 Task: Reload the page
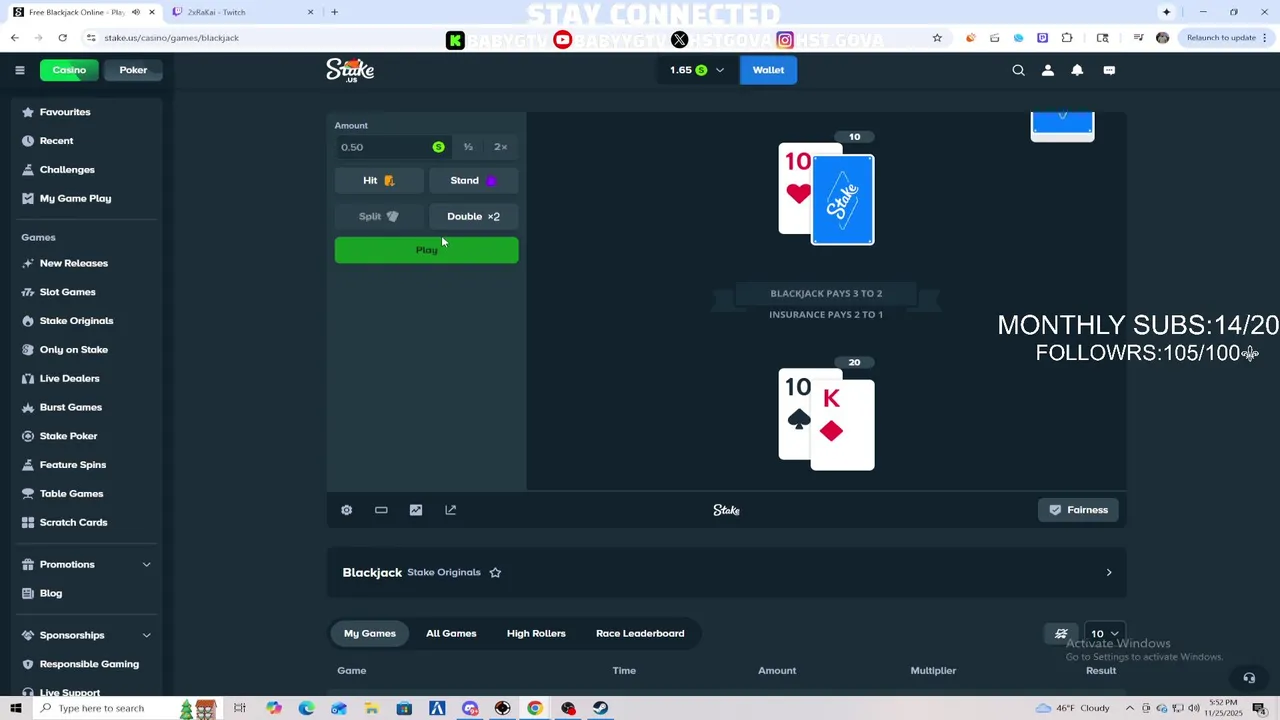pyautogui.click(x=62, y=38)
